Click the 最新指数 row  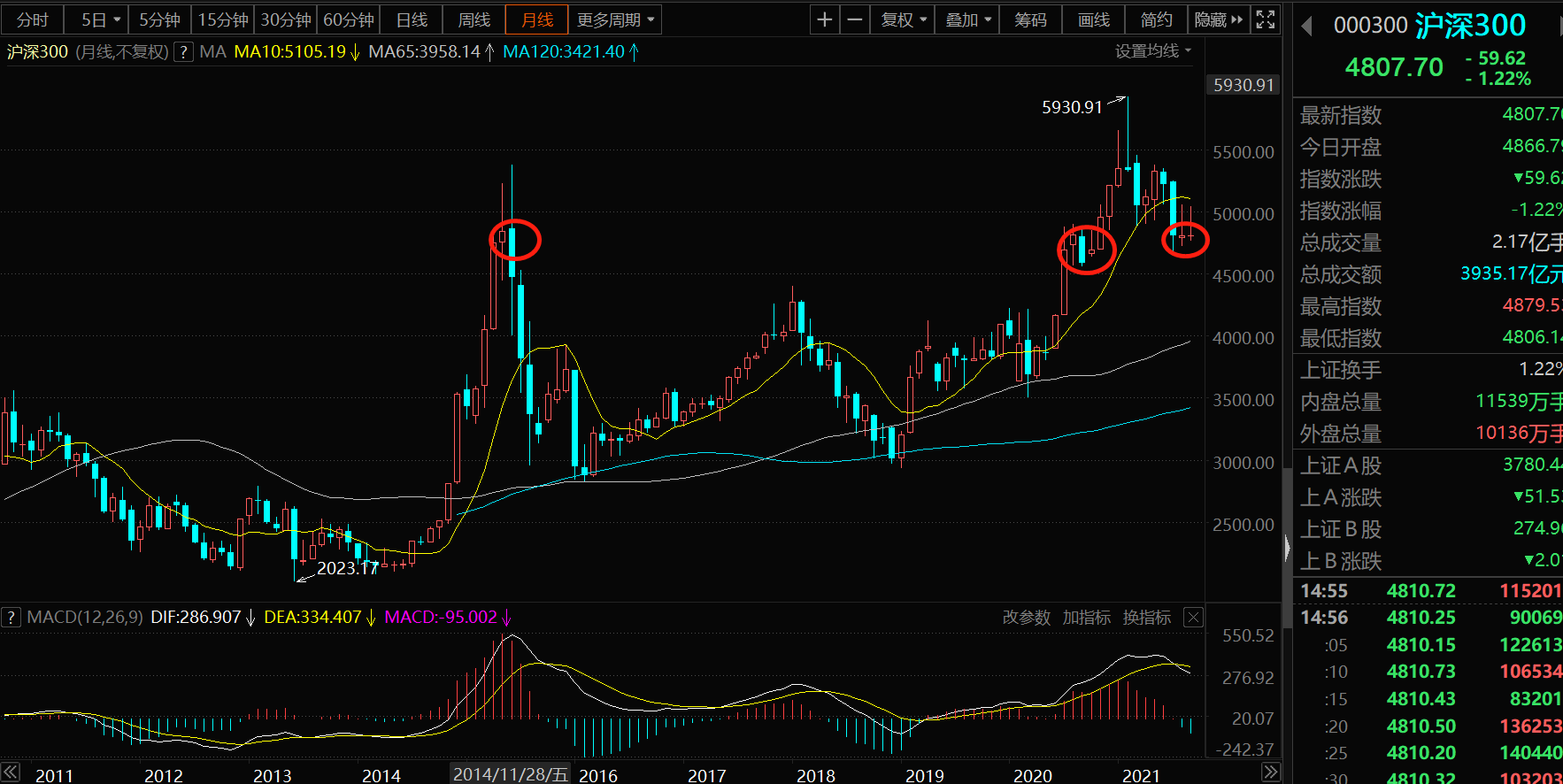tap(1428, 115)
